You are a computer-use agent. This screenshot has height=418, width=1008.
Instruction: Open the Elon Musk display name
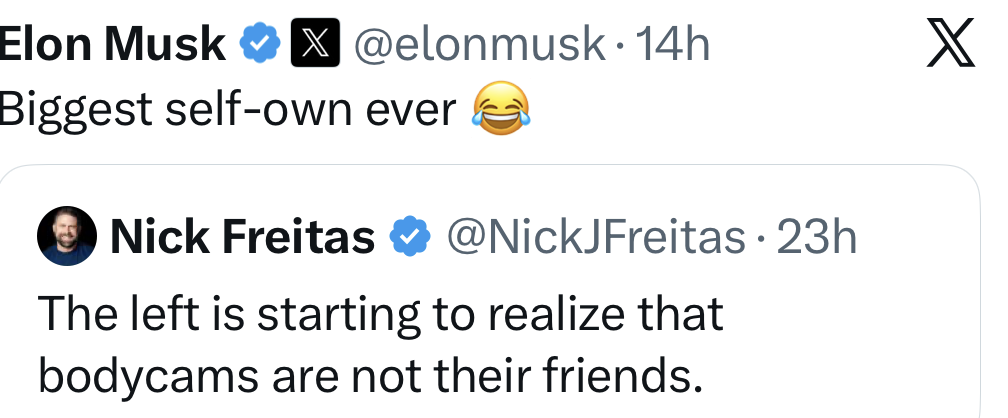[x=112, y=45]
